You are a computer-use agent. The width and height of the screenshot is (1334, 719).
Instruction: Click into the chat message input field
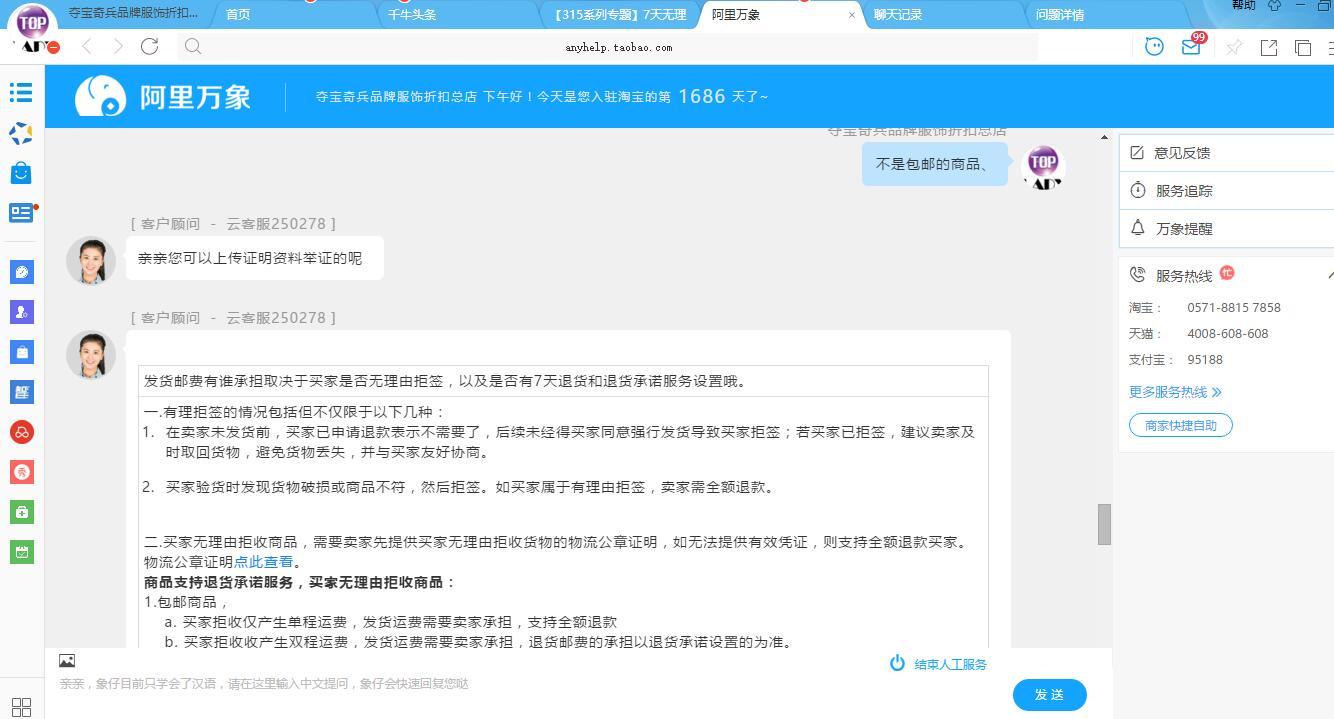[x=530, y=684]
